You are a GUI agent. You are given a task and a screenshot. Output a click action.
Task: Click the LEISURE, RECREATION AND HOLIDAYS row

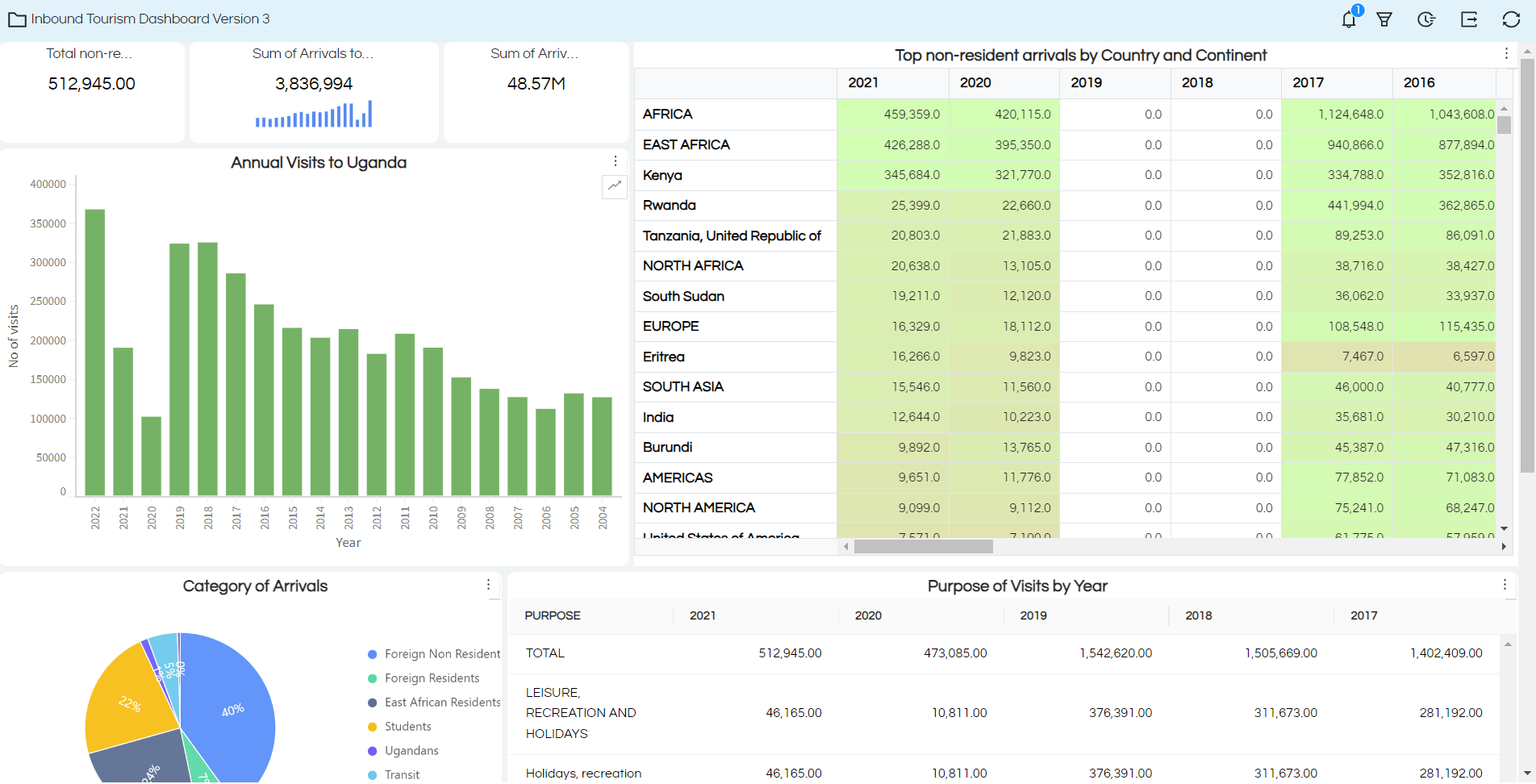click(x=1004, y=713)
